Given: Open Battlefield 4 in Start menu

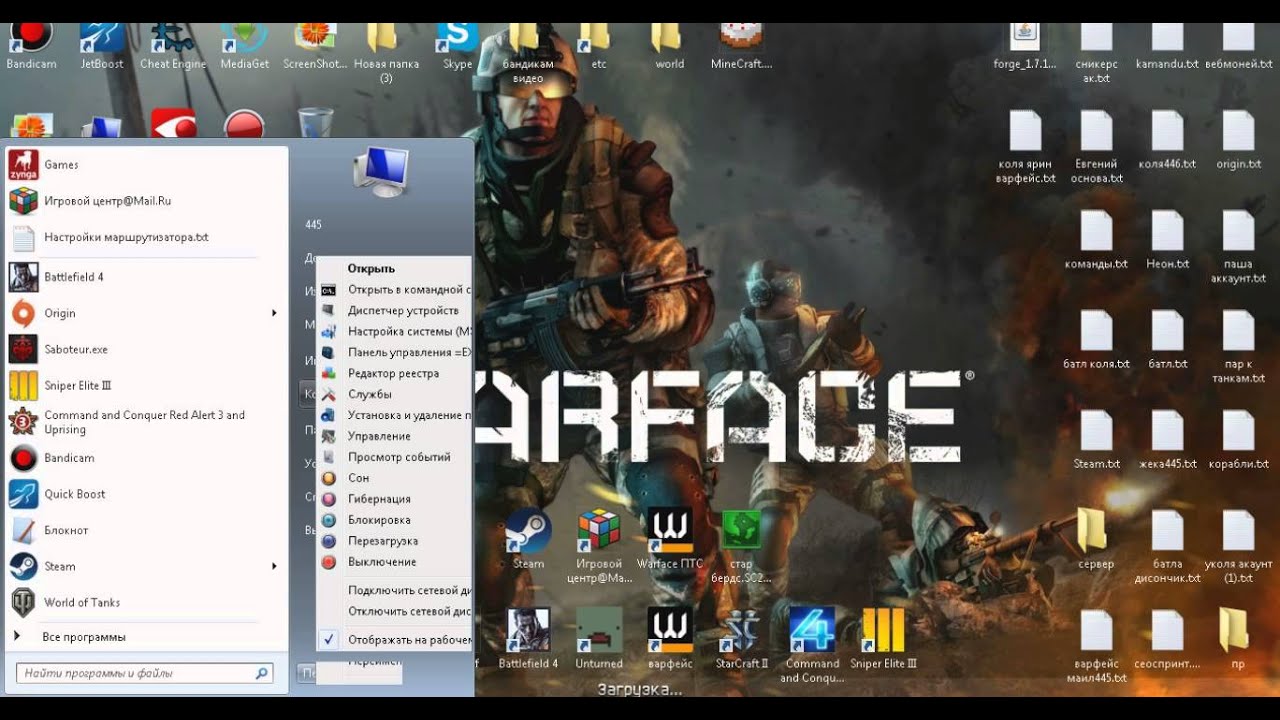Looking at the screenshot, I should [147, 277].
